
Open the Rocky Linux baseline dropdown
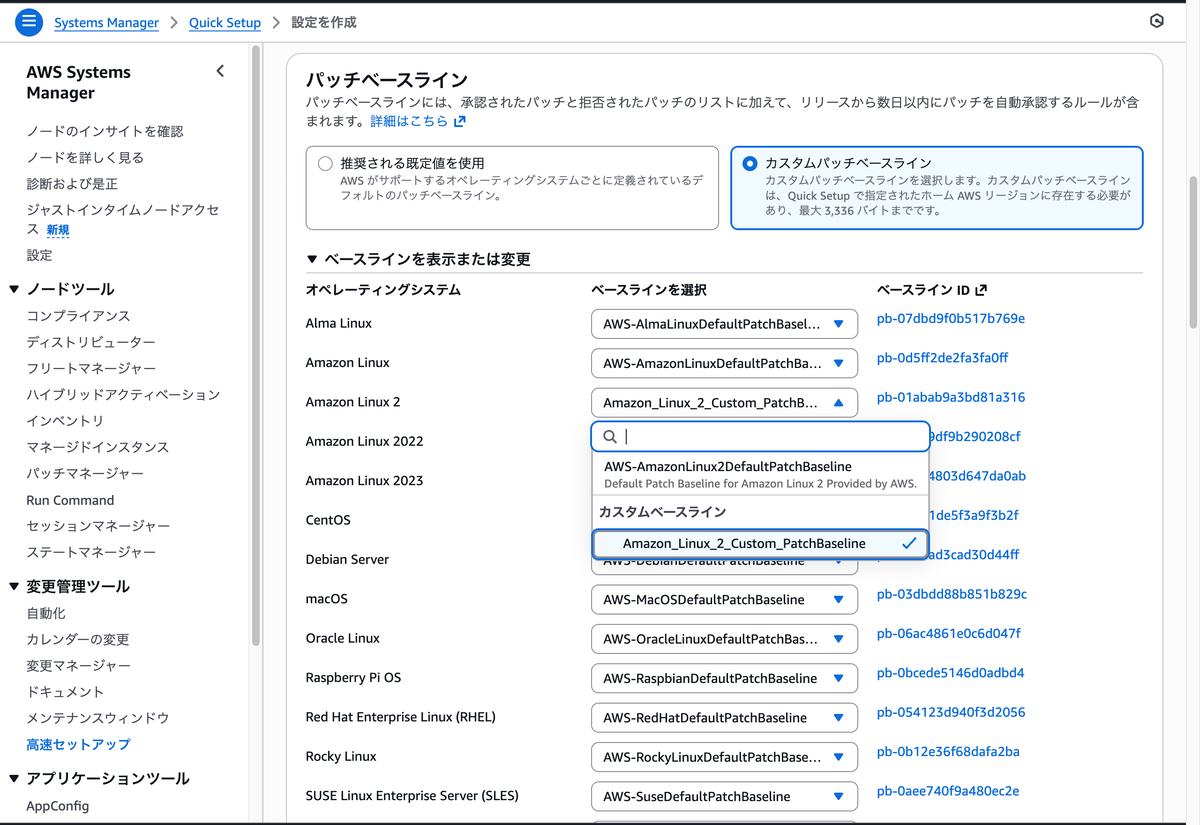coord(724,757)
